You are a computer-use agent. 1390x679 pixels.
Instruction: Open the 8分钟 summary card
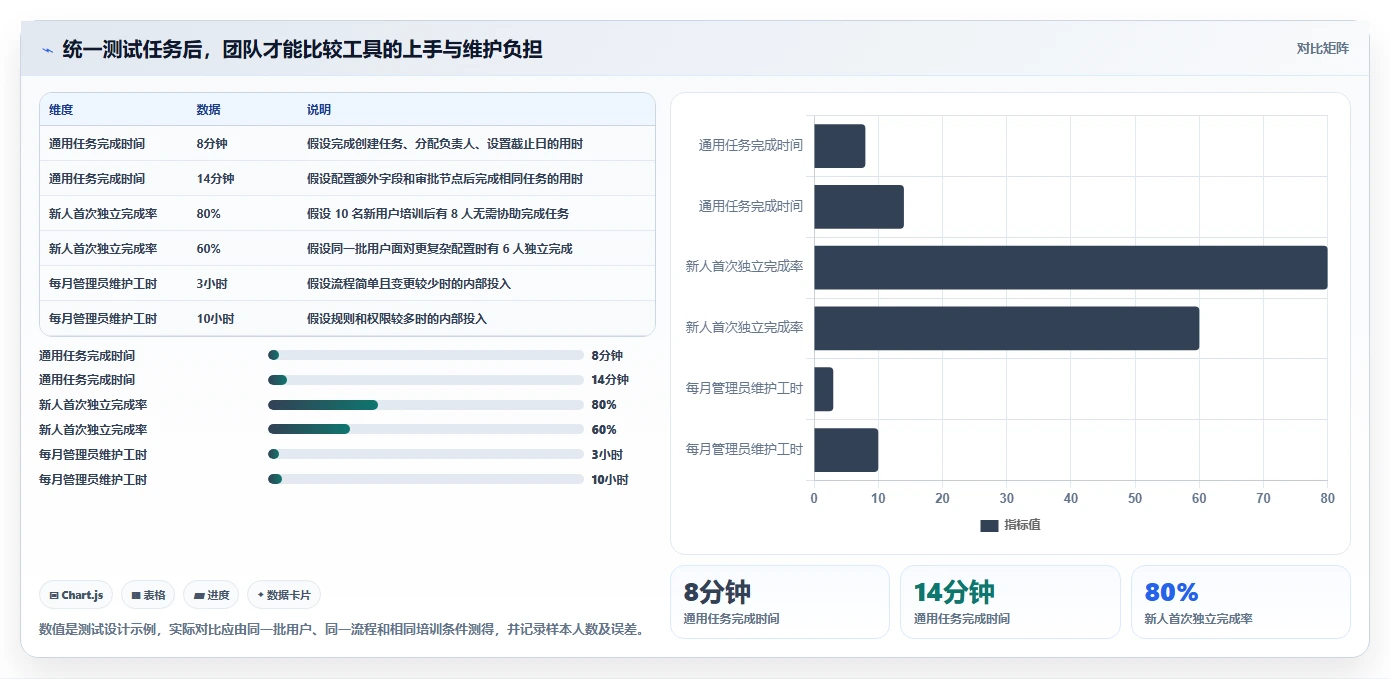coord(779,602)
